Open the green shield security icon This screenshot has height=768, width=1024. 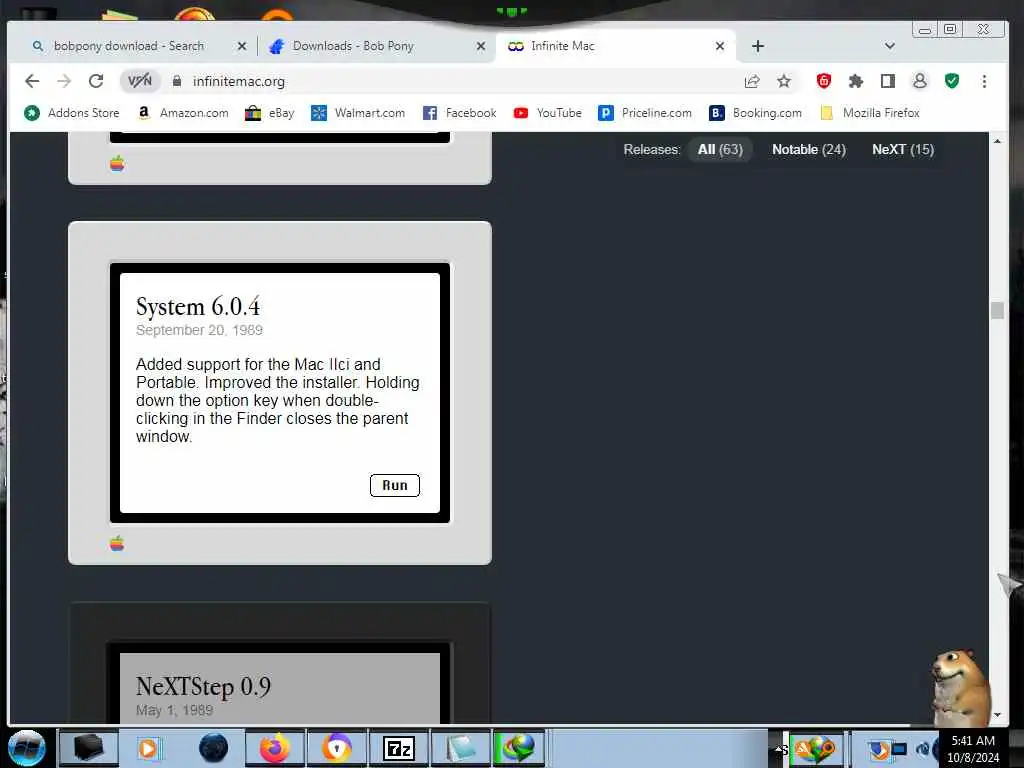952,81
